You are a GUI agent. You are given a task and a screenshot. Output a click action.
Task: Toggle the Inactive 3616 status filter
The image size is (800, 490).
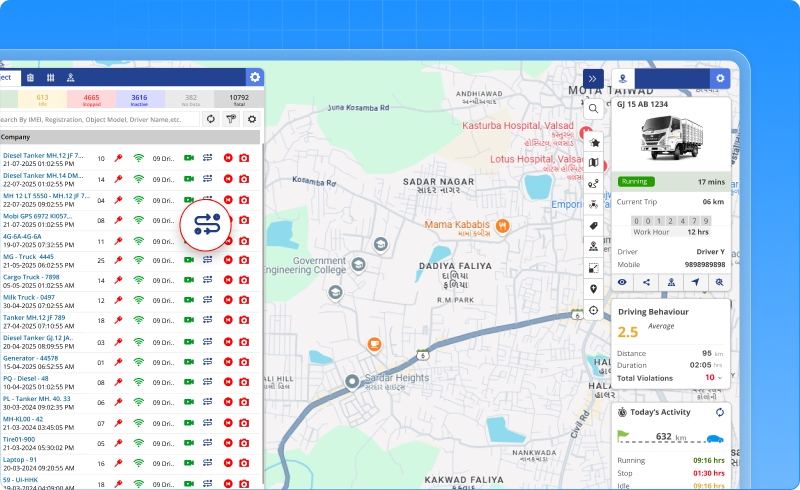(x=139, y=98)
